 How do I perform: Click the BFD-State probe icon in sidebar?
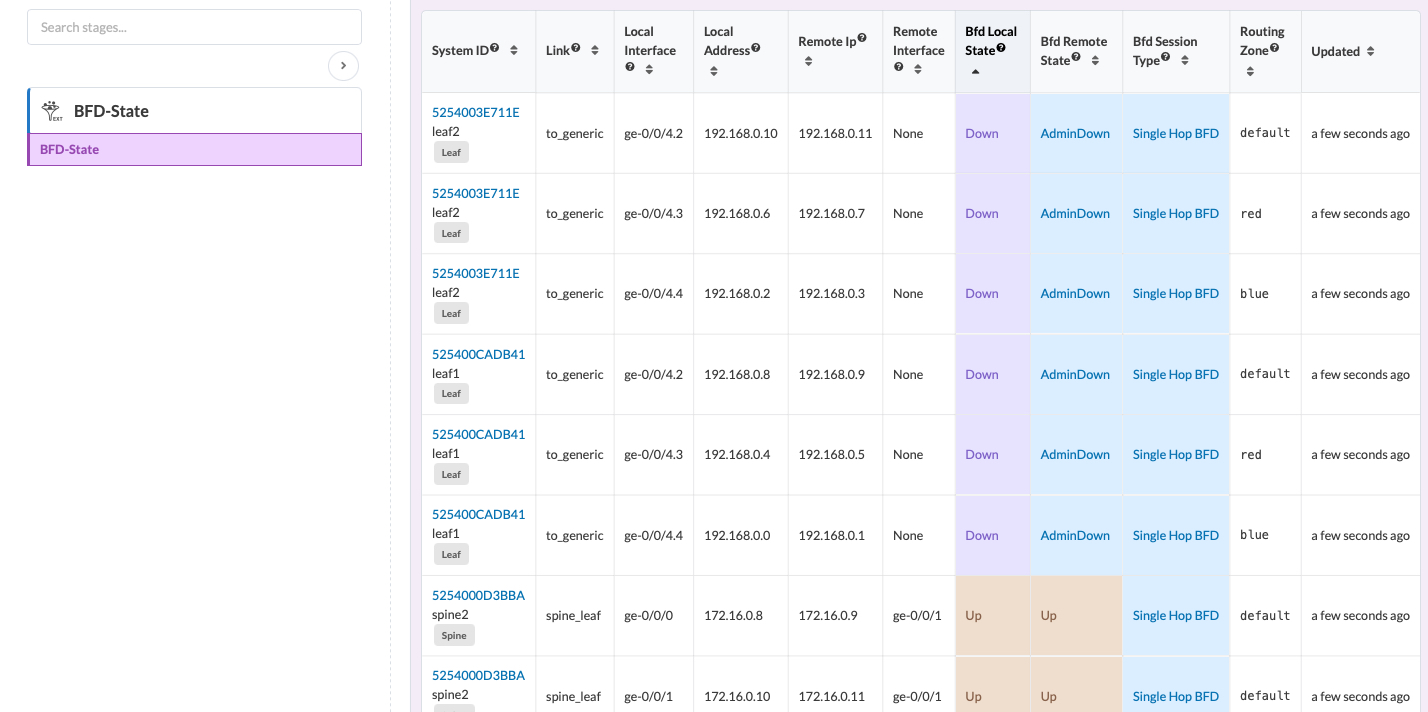(51, 111)
